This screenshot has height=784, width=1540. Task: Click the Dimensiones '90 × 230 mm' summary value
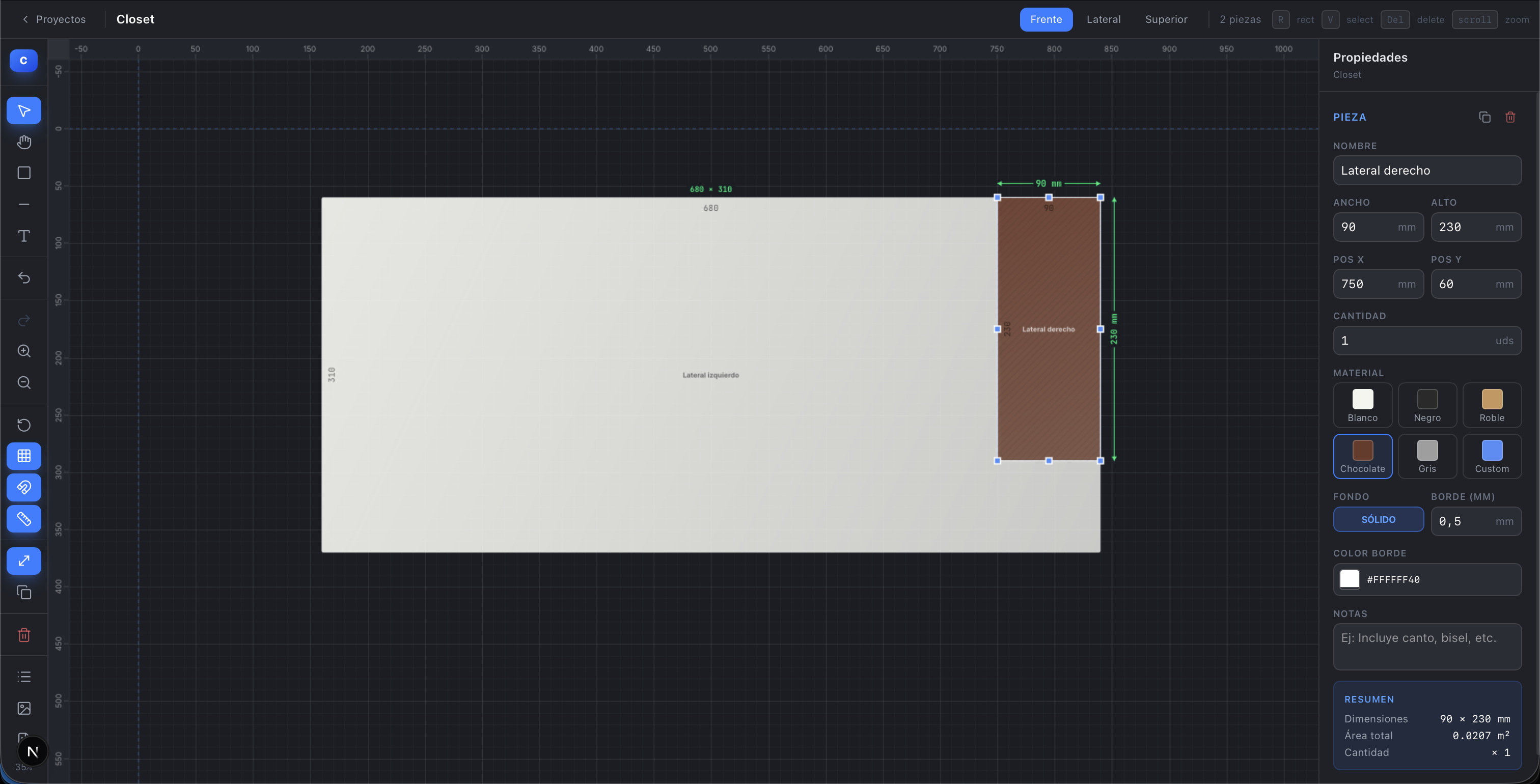(1475, 719)
